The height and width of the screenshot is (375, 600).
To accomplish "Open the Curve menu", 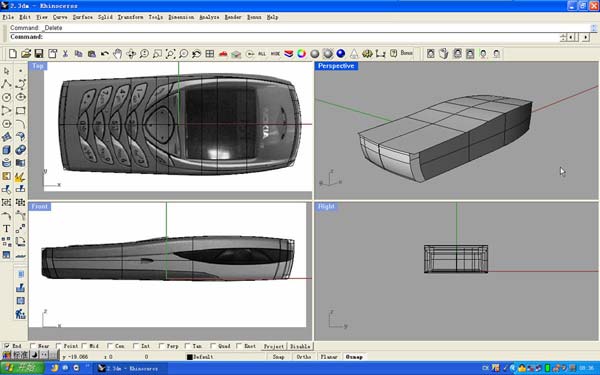I will click(x=60, y=17).
